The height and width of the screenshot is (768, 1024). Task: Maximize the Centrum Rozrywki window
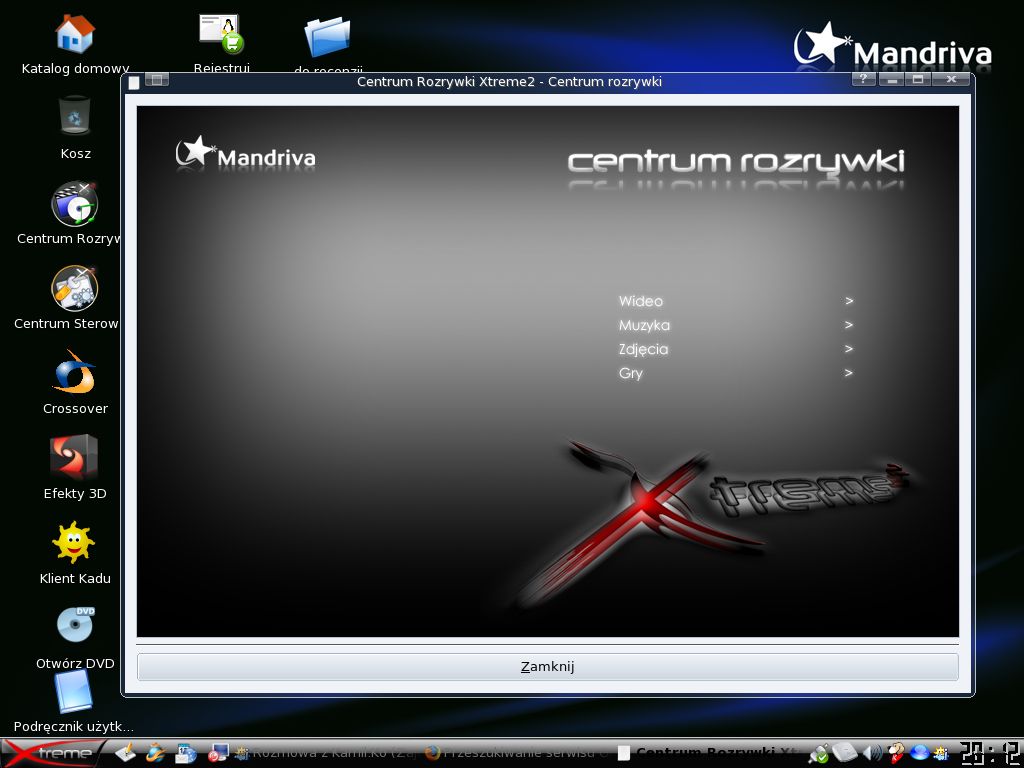click(918, 80)
